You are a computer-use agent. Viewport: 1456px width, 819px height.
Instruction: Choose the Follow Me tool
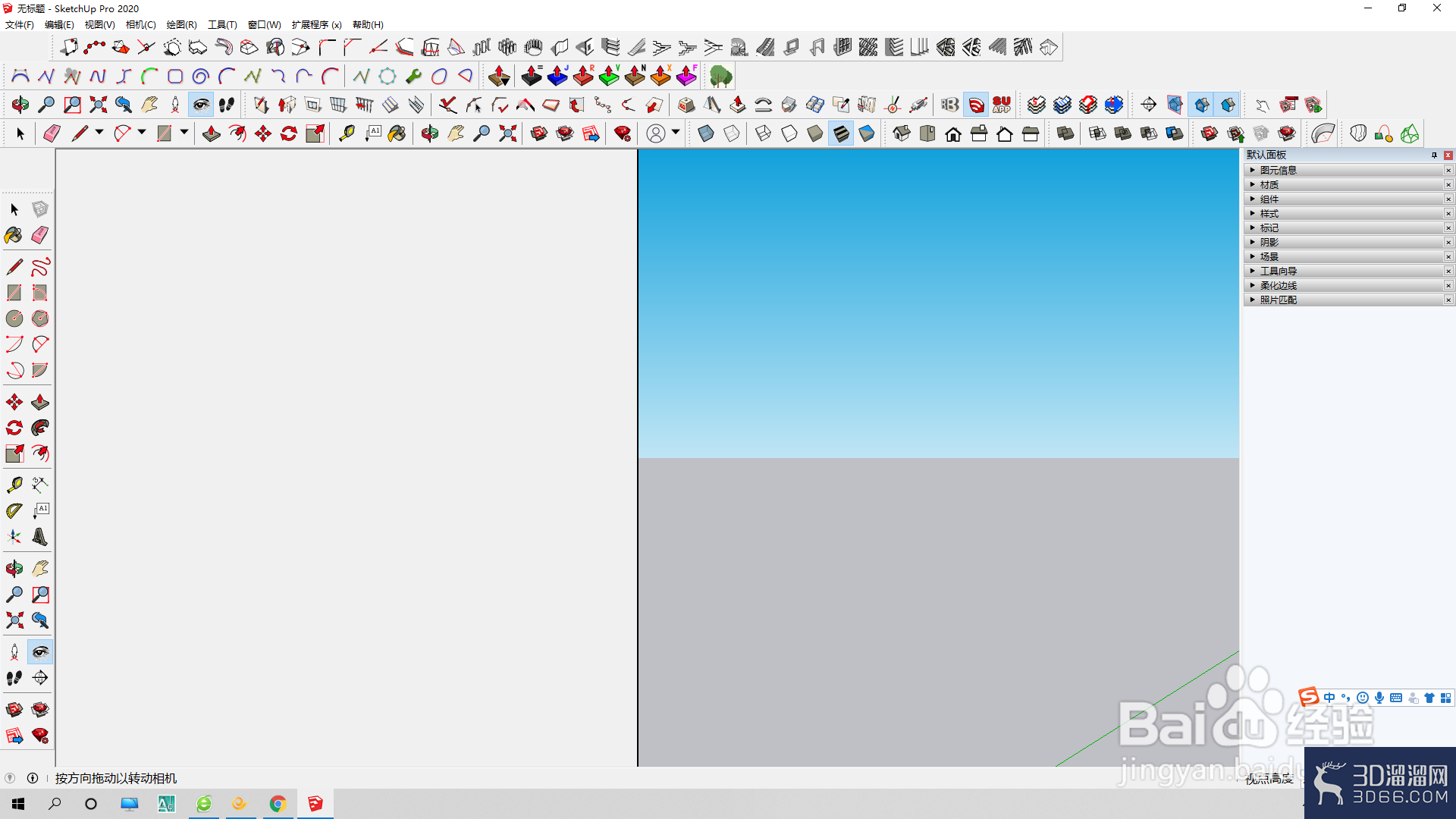40,428
